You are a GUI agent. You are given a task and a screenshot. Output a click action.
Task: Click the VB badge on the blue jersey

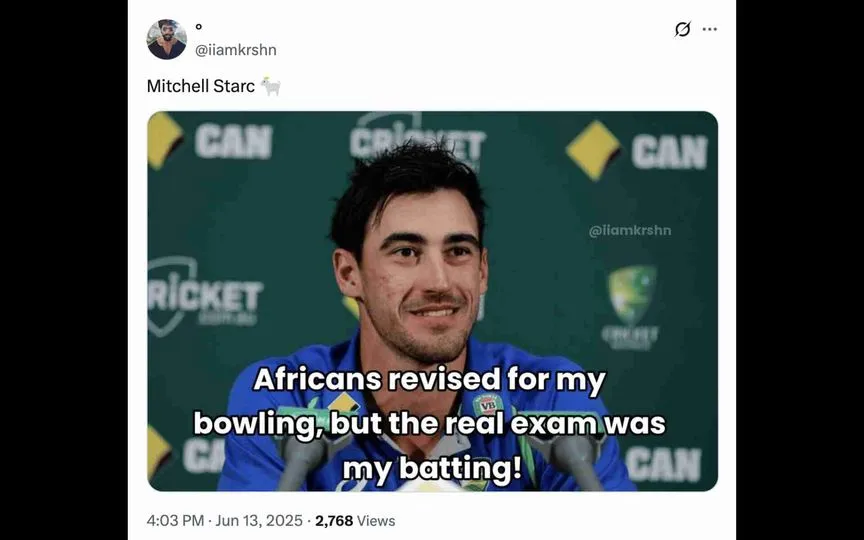pos(488,405)
